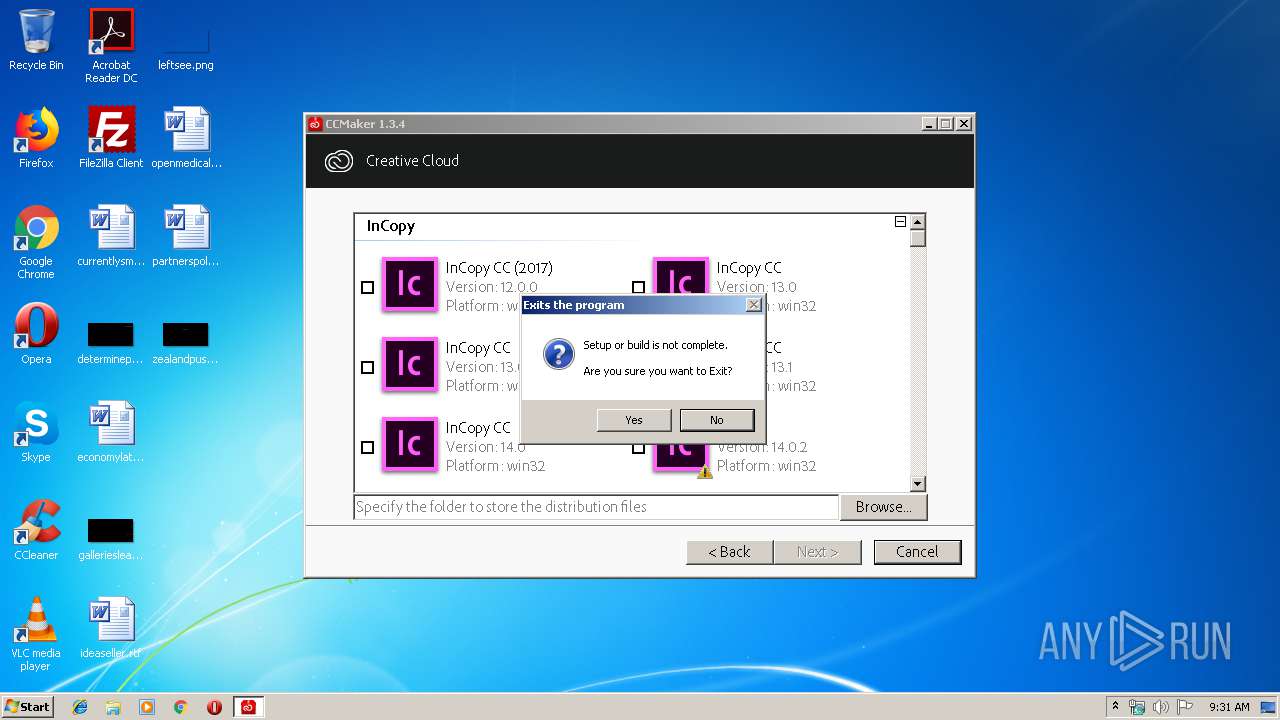Open the Action Center flag icon

click(1185, 707)
